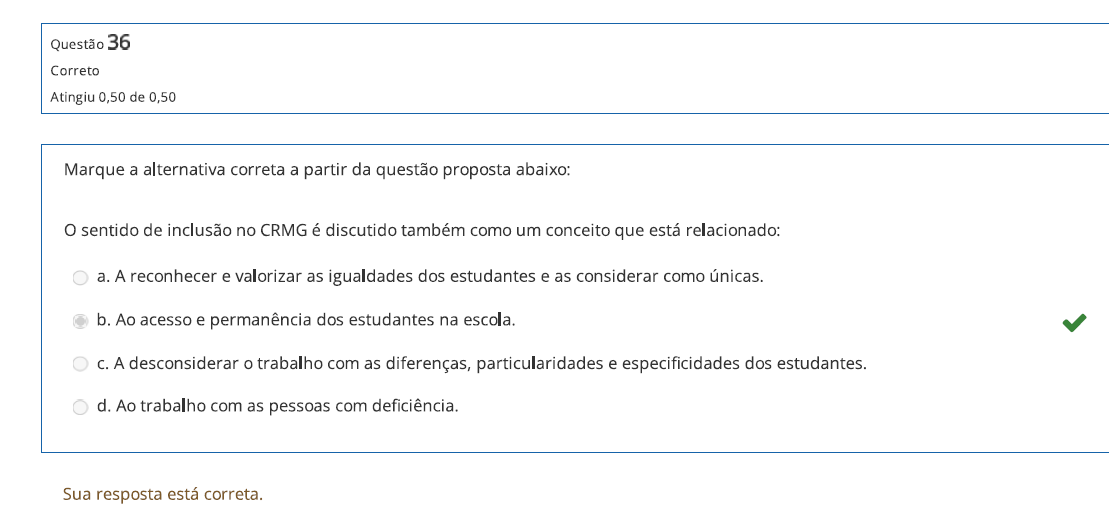Screen dimensions: 1109x510
Task: Click the word 'únicas' in option a
Action: [736, 276]
